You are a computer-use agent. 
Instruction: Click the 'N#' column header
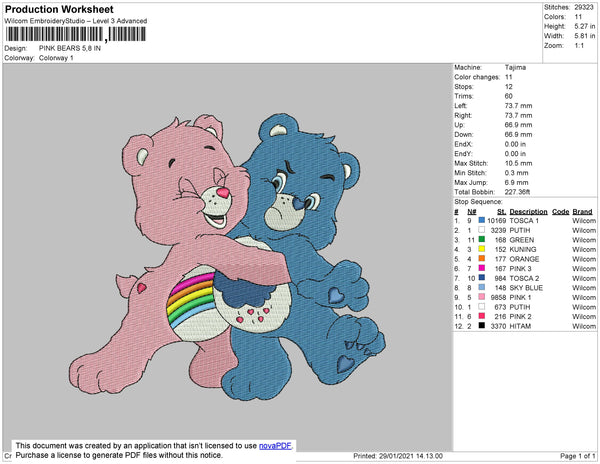pos(472,212)
